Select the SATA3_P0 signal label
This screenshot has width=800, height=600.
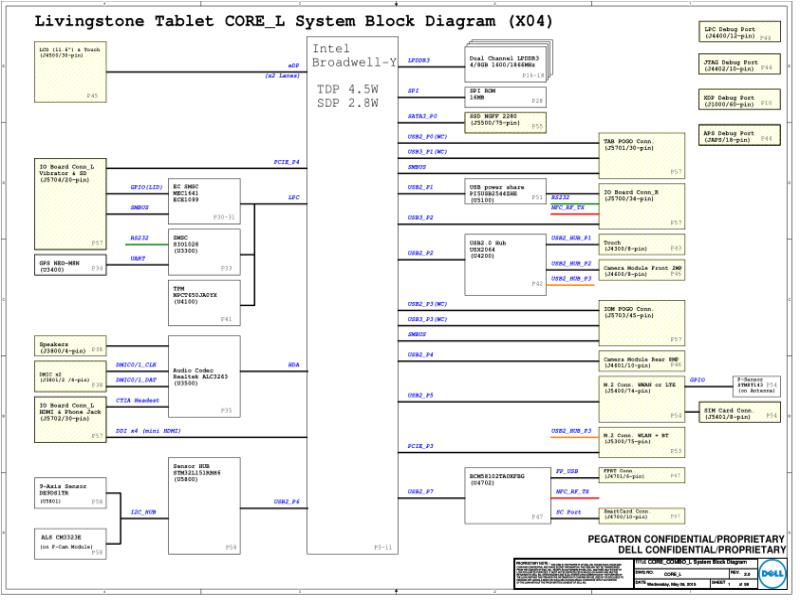tap(422, 116)
